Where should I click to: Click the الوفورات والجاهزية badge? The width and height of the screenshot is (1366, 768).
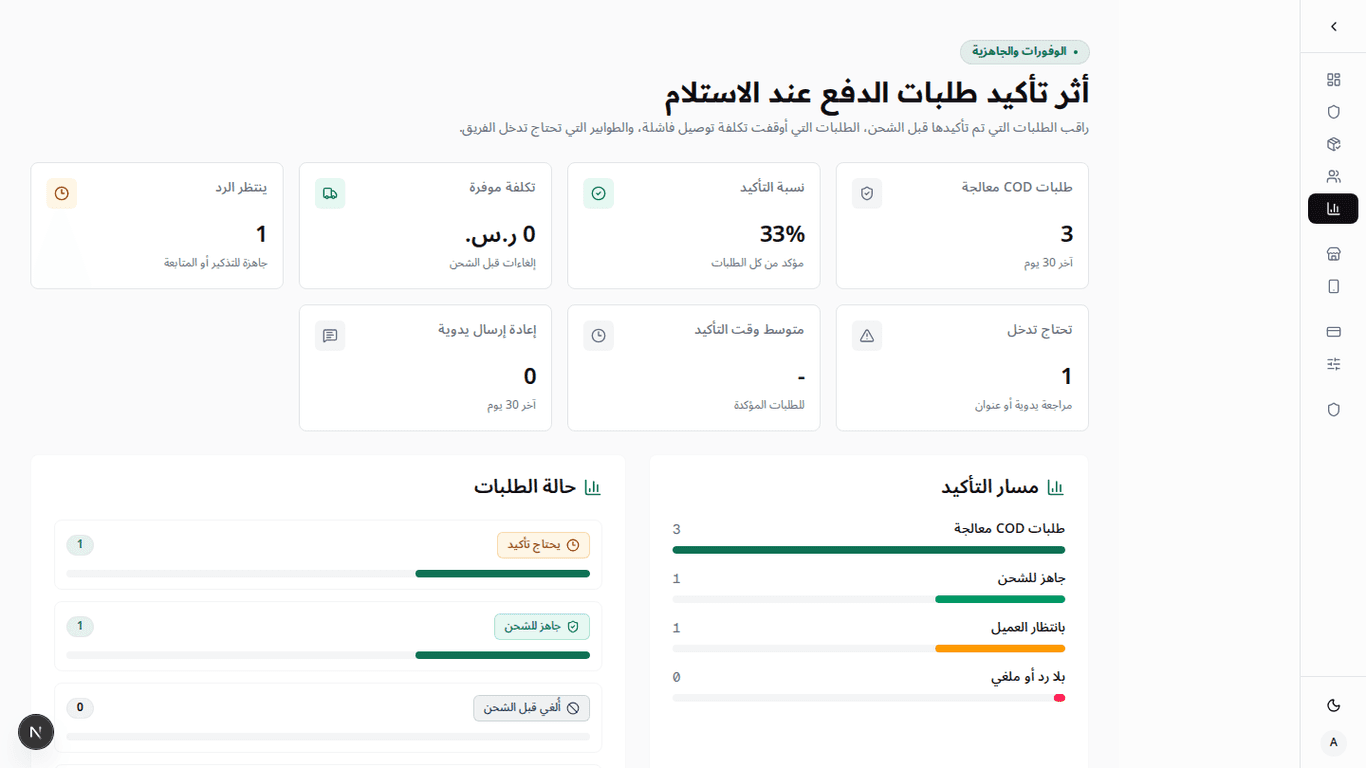(x=1025, y=52)
